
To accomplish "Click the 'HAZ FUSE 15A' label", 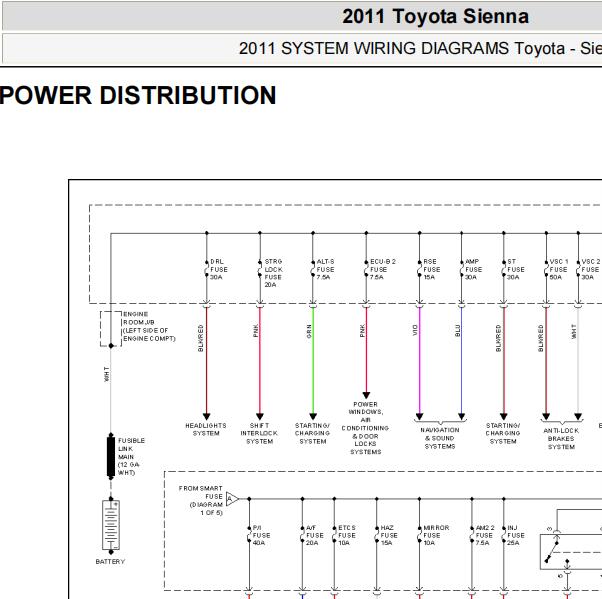I will [389, 535].
